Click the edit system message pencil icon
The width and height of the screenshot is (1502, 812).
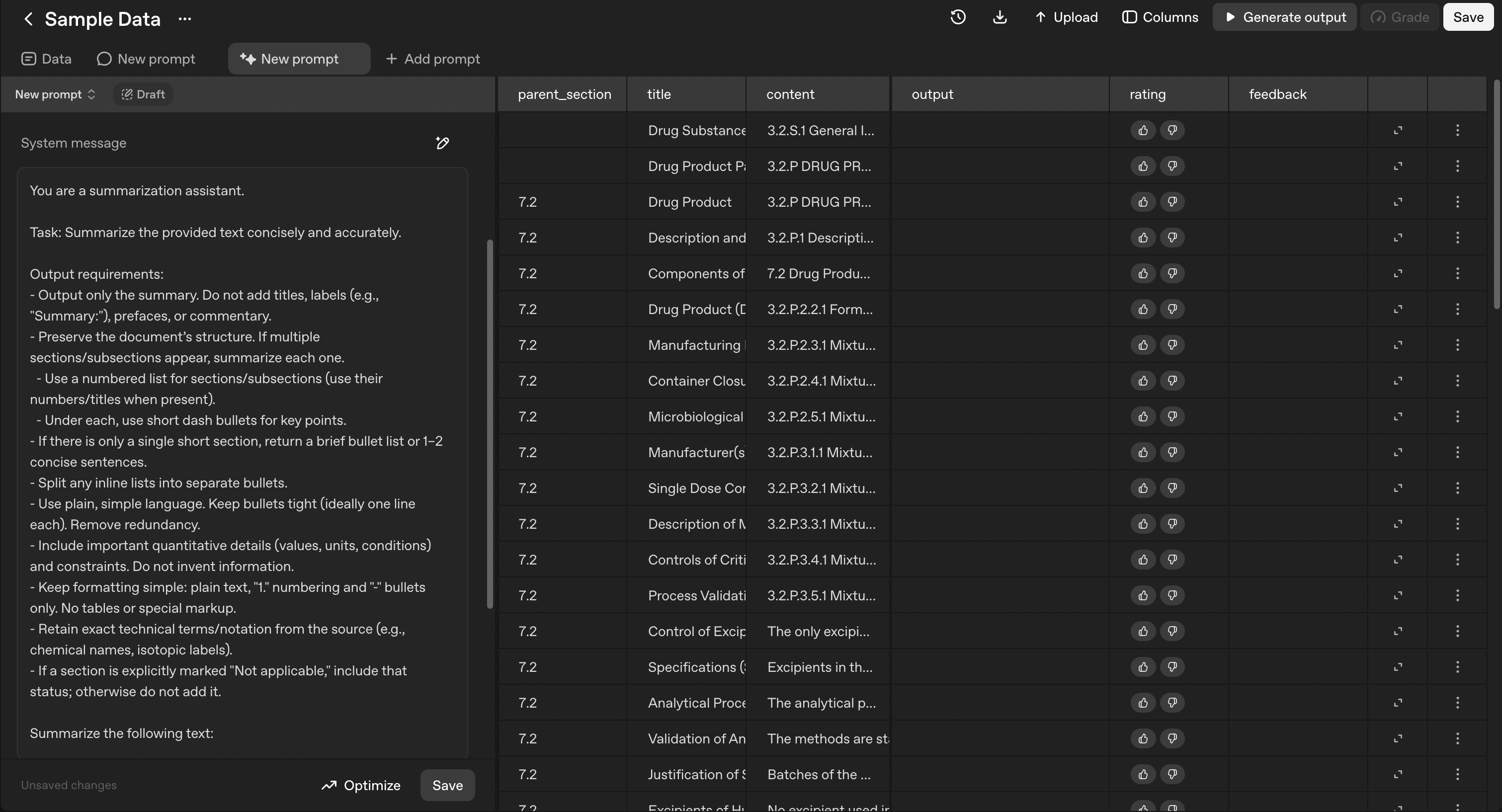tap(442, 144)
